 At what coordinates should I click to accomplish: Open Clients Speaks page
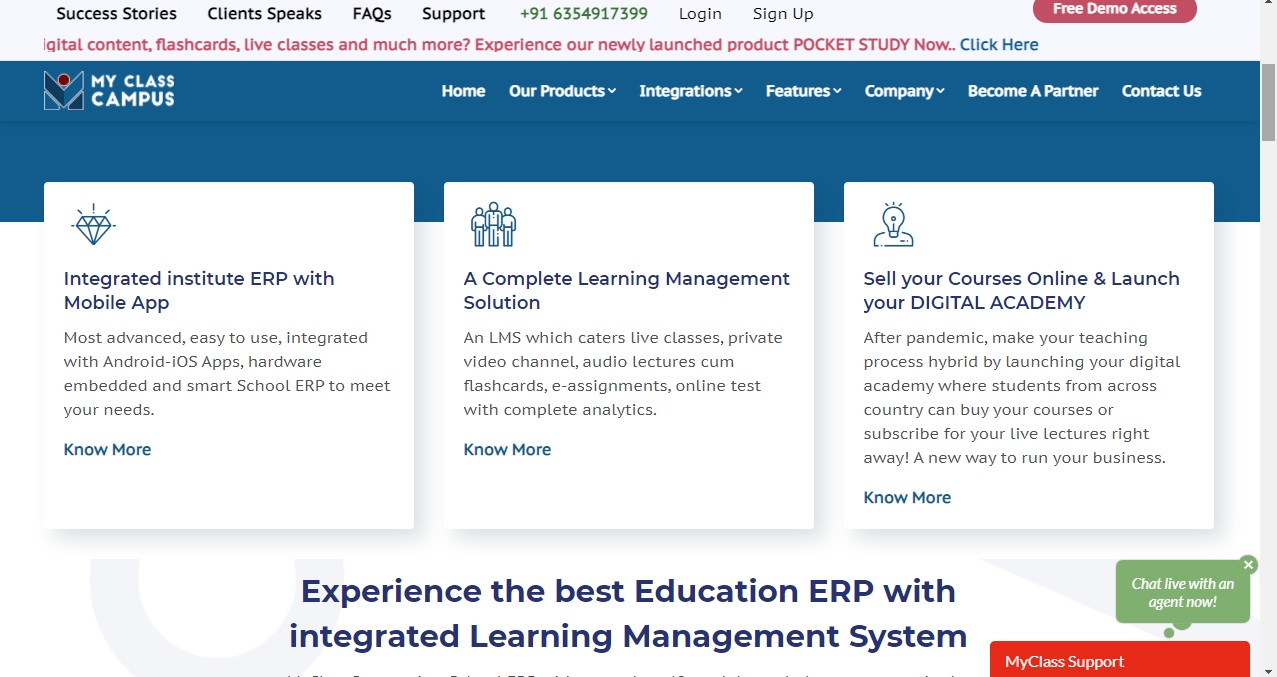265,14
